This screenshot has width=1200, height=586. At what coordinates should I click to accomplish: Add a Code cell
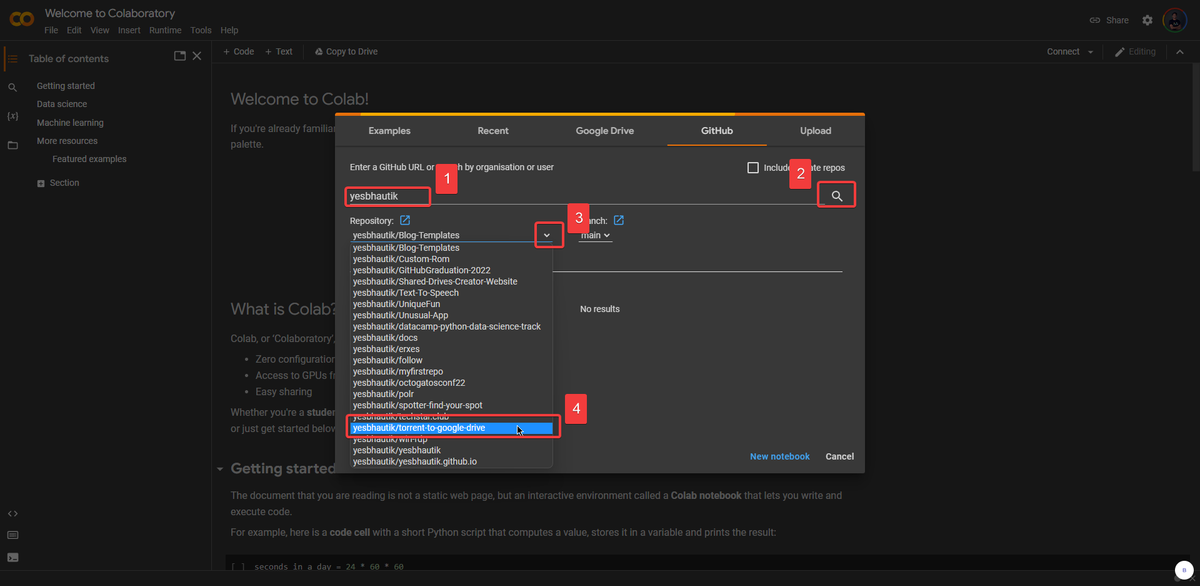tap(238, 52)
